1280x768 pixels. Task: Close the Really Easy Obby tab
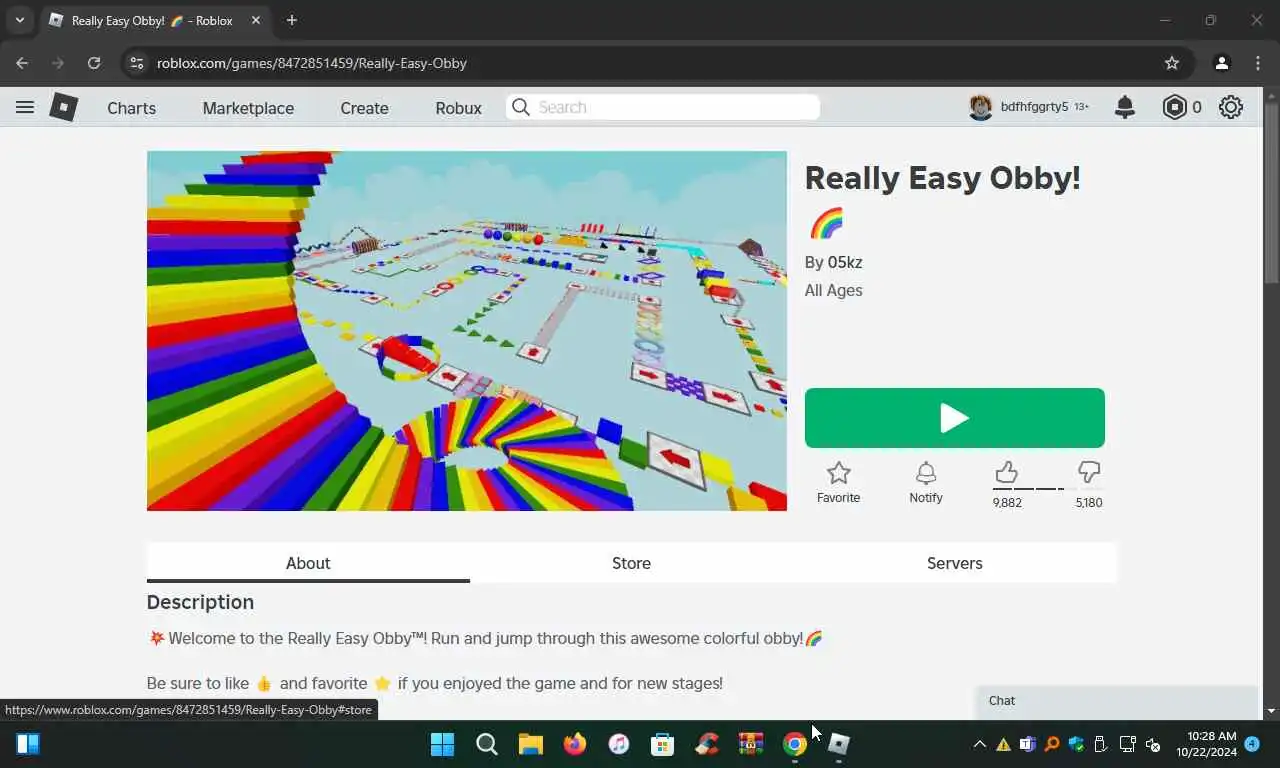click(x=256, y=20)
